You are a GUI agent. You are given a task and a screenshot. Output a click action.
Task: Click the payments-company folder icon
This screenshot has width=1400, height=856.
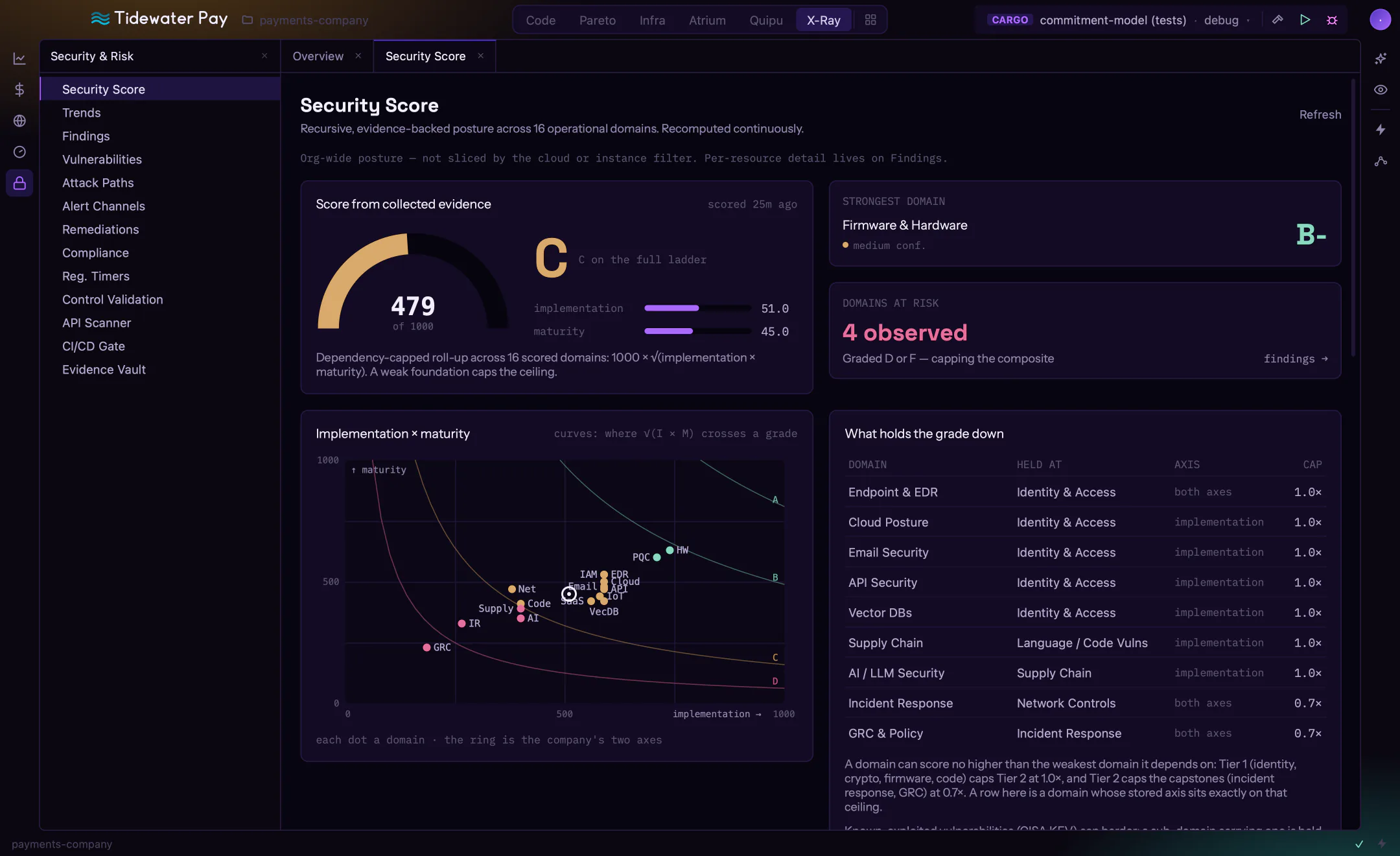point(247,20)
